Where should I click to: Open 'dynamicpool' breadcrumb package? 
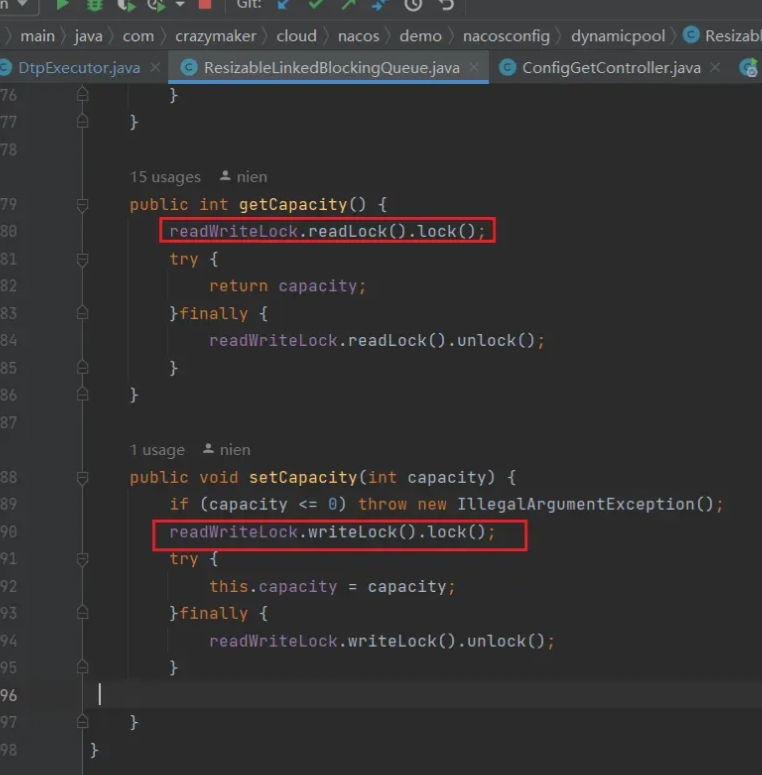click(618, 36)
